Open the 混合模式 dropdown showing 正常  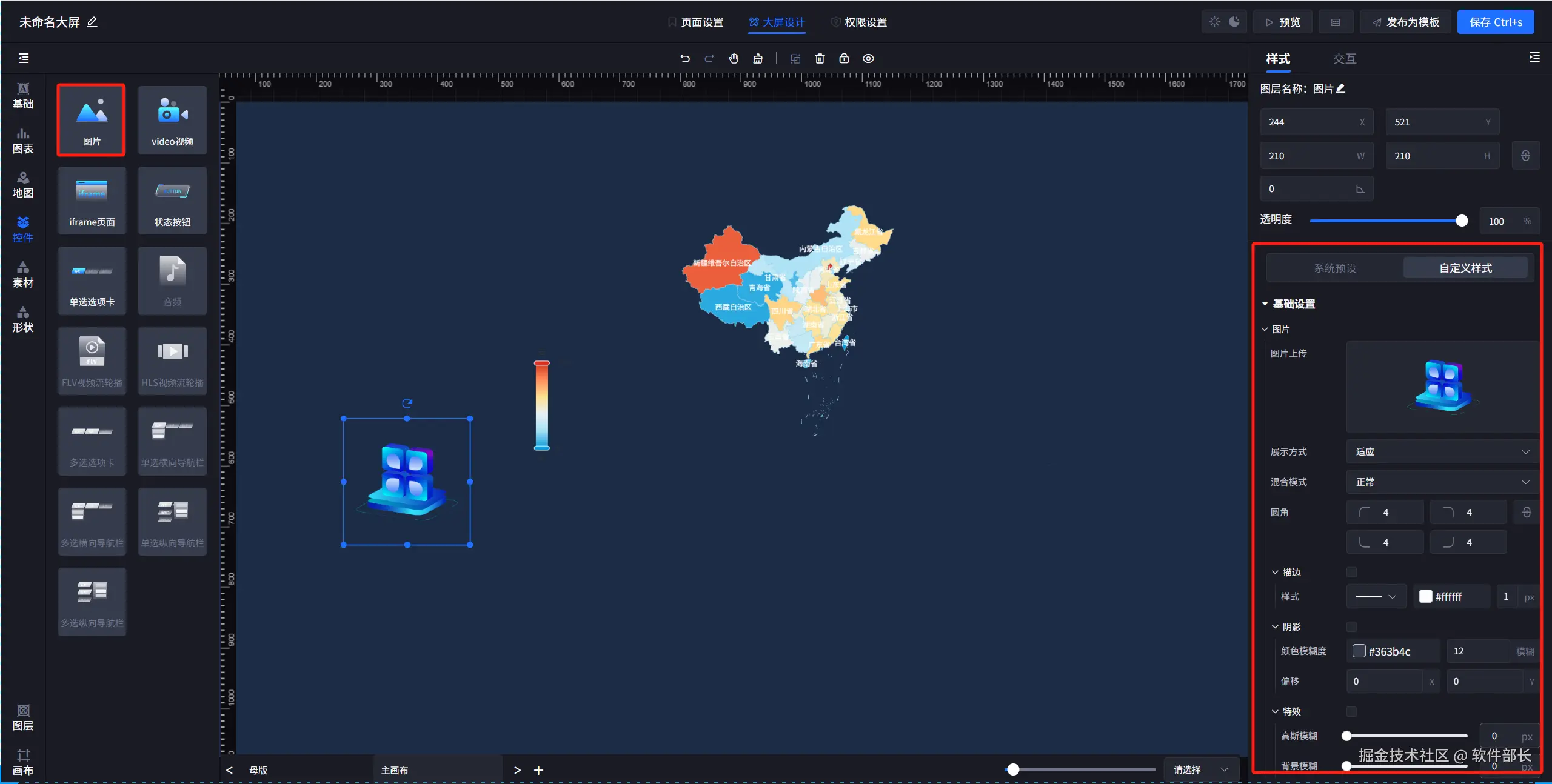pos(1442,482)
